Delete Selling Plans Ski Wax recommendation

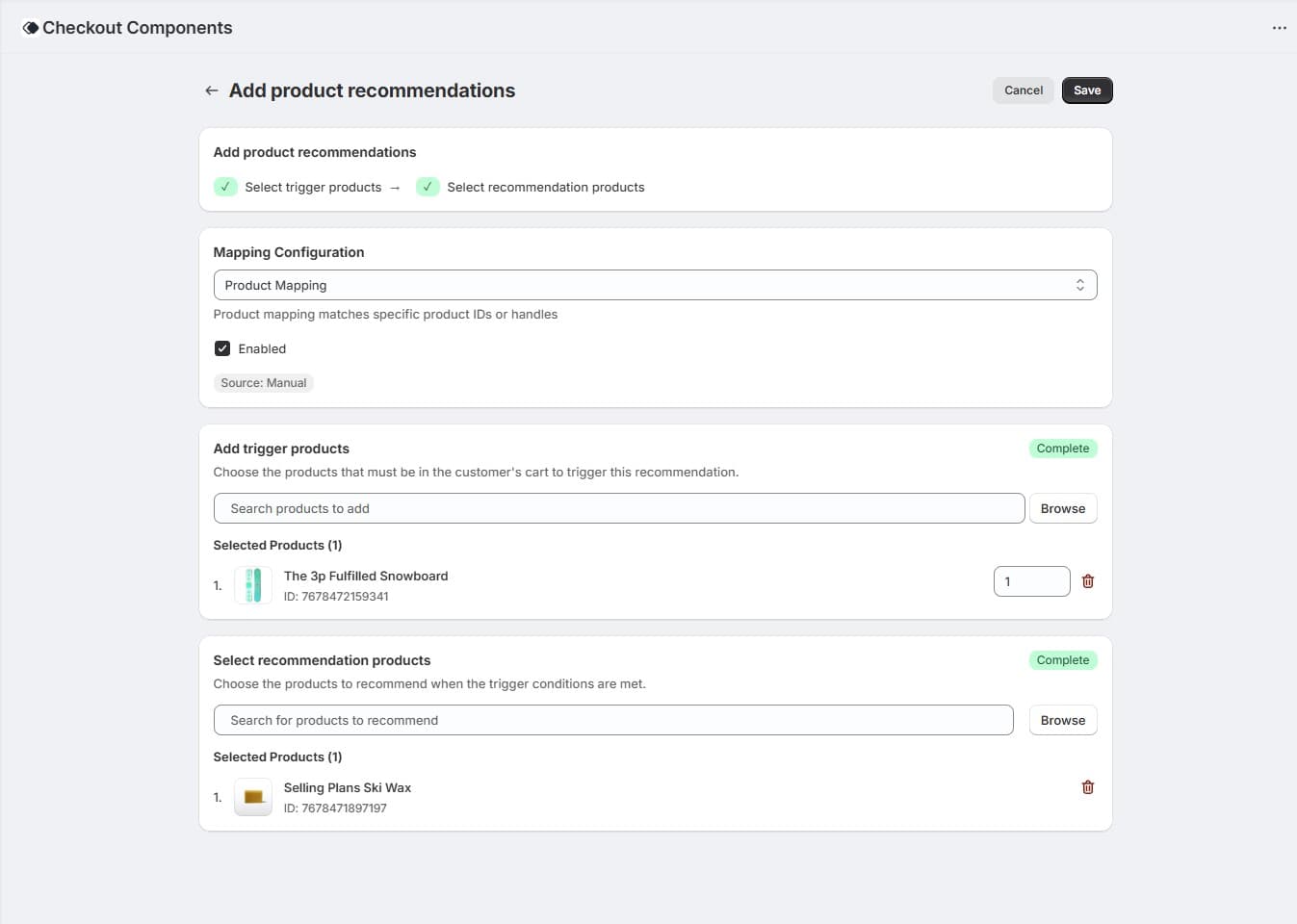(x=1088, y=787)
